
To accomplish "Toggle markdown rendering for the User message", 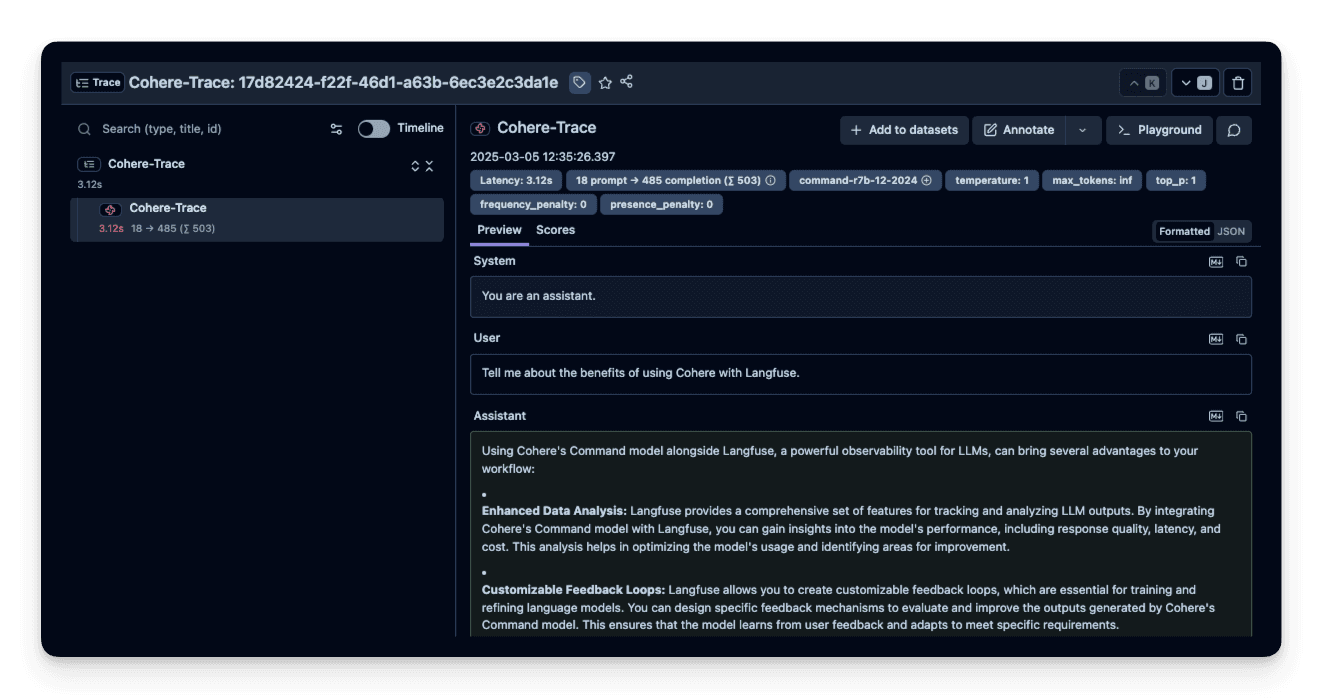I will tap(1216, 339).
